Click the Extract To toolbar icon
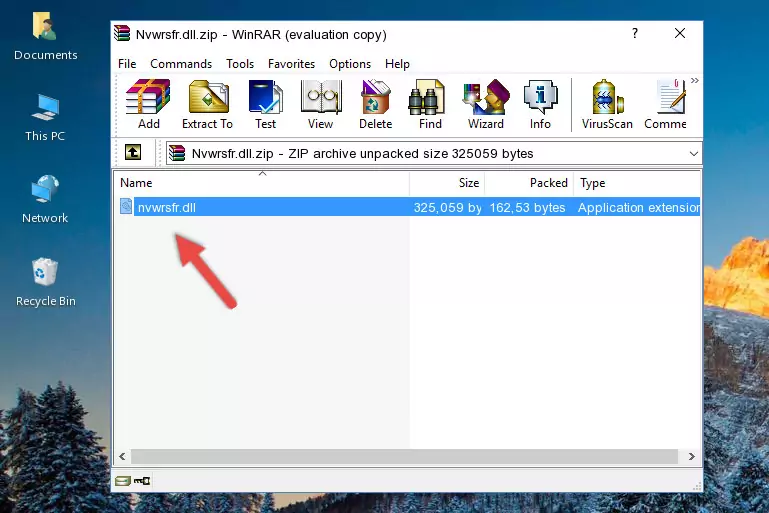This screenshot has width=769, height=513. [207, 104]
